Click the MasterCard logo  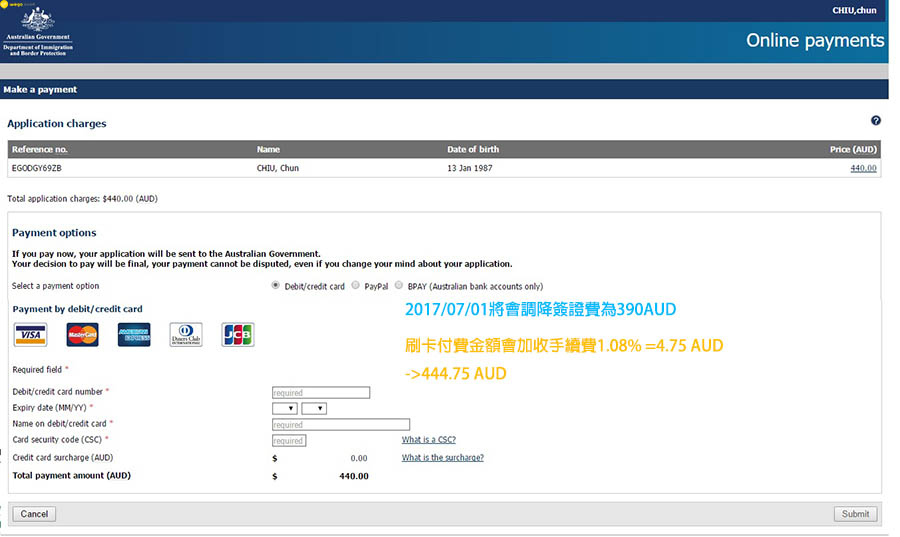[82, 335]
